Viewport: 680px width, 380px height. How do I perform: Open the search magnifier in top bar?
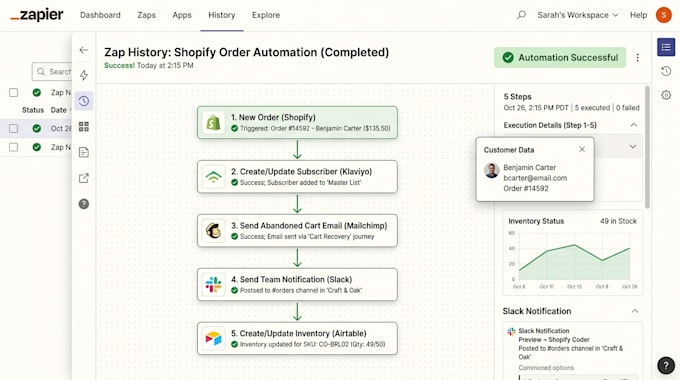521,15
